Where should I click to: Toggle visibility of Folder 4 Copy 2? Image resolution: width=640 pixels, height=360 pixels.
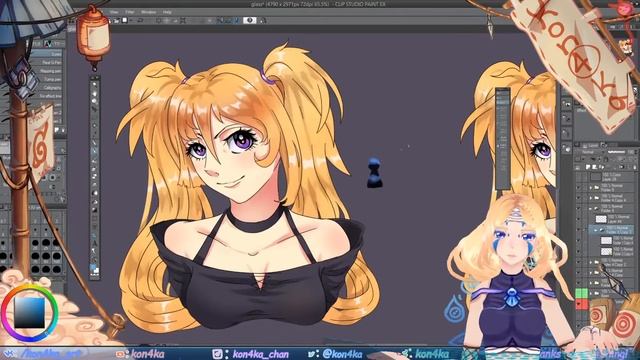[x=578, y=262]
